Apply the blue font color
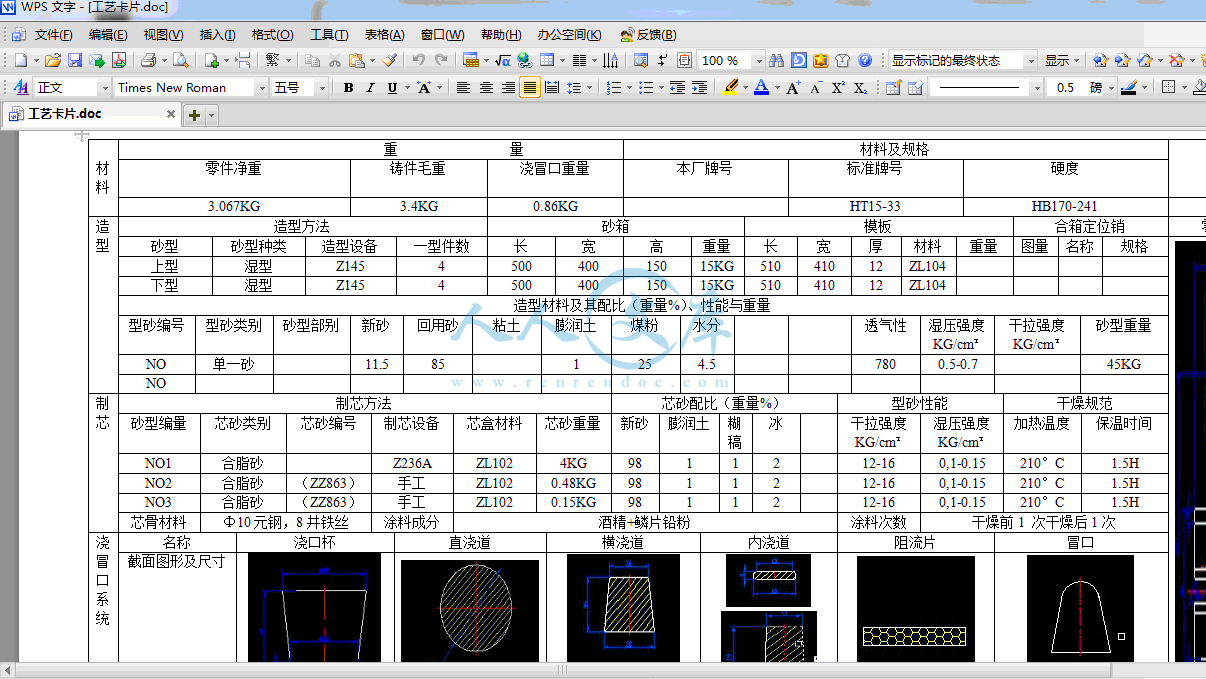Viewport: 1206px width, 679px height. point(761,87)
